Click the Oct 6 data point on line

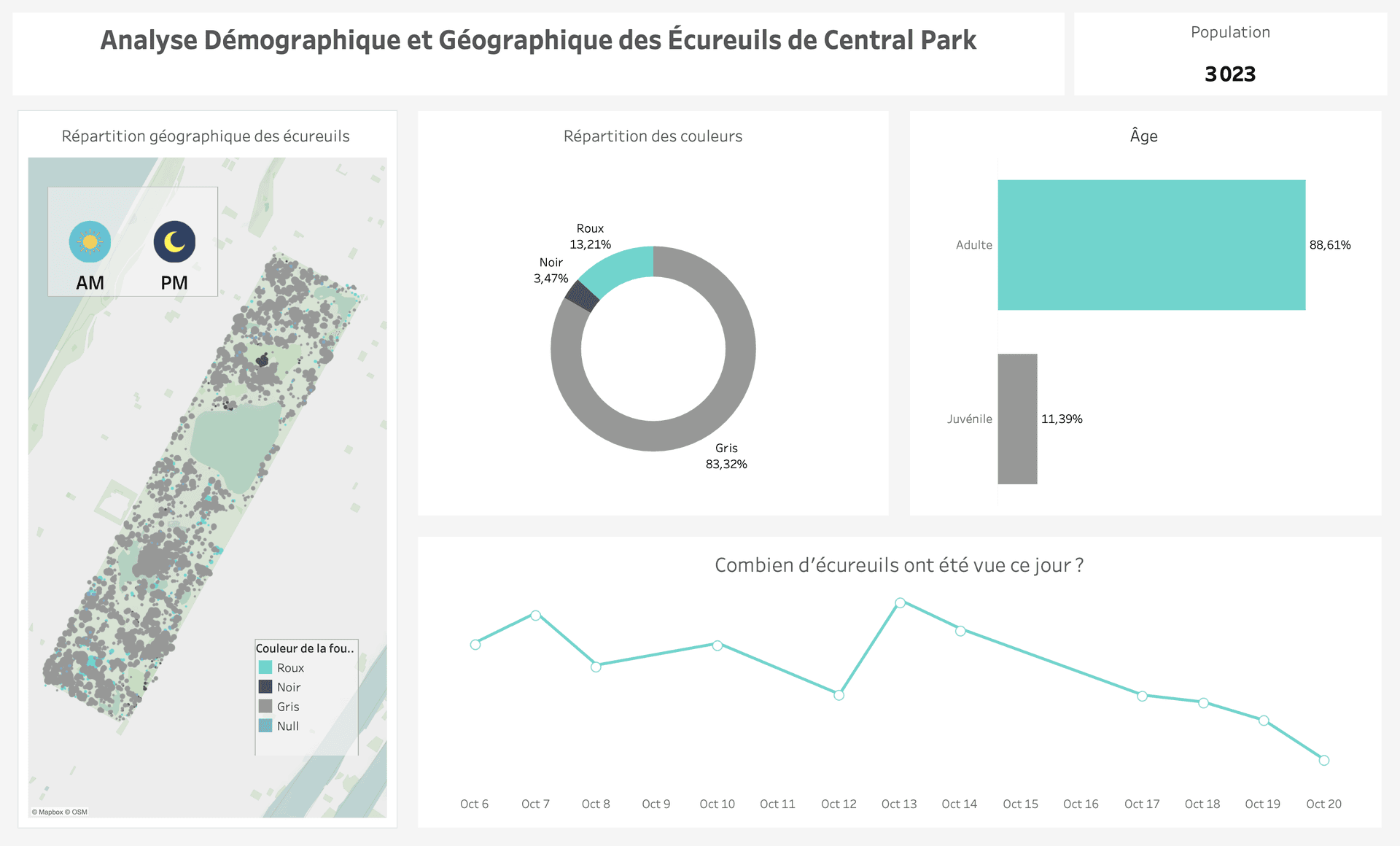[475, 645]
